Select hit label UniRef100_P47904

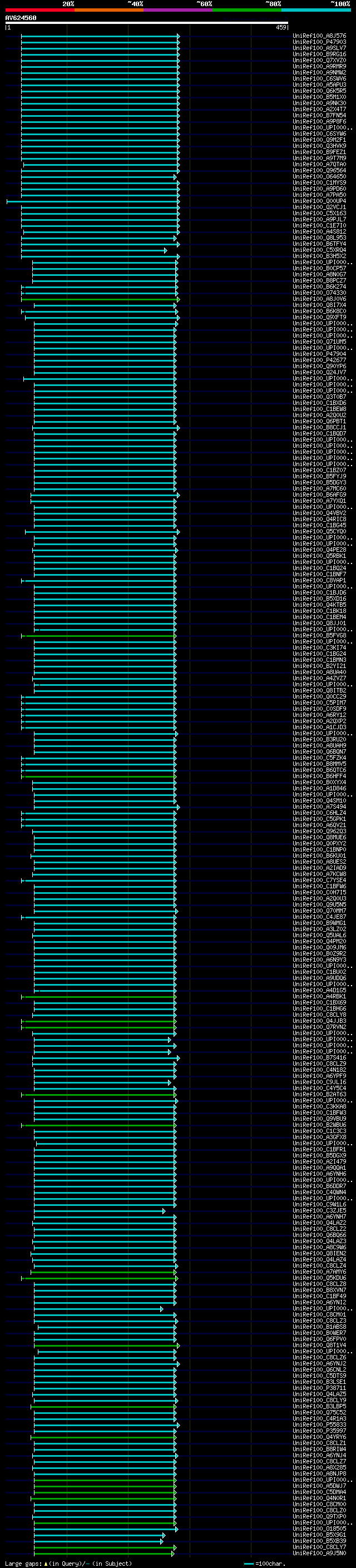[x=319, y=354]
